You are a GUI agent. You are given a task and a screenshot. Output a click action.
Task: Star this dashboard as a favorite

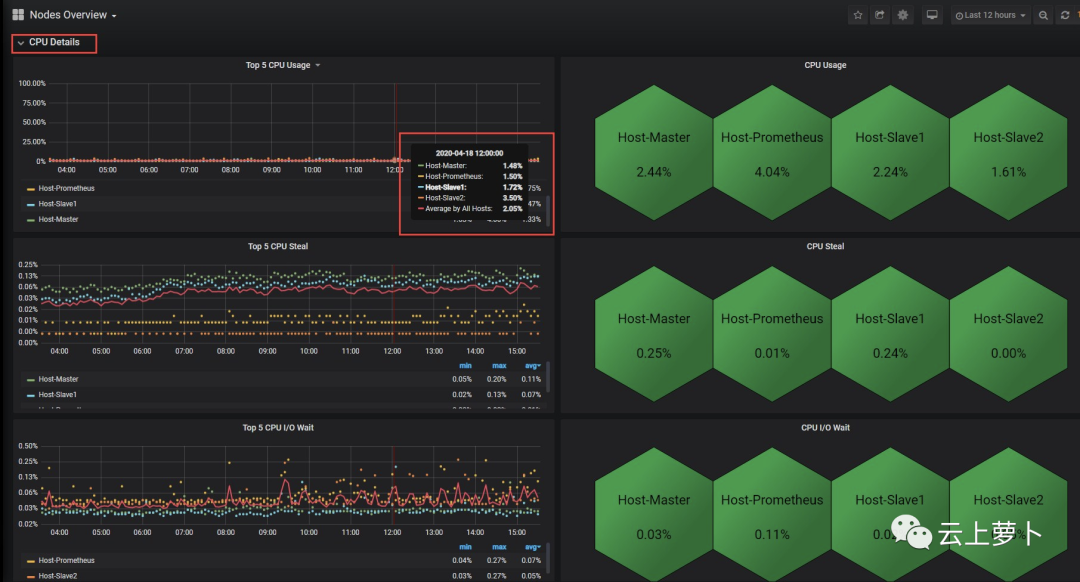click(858, 14)
